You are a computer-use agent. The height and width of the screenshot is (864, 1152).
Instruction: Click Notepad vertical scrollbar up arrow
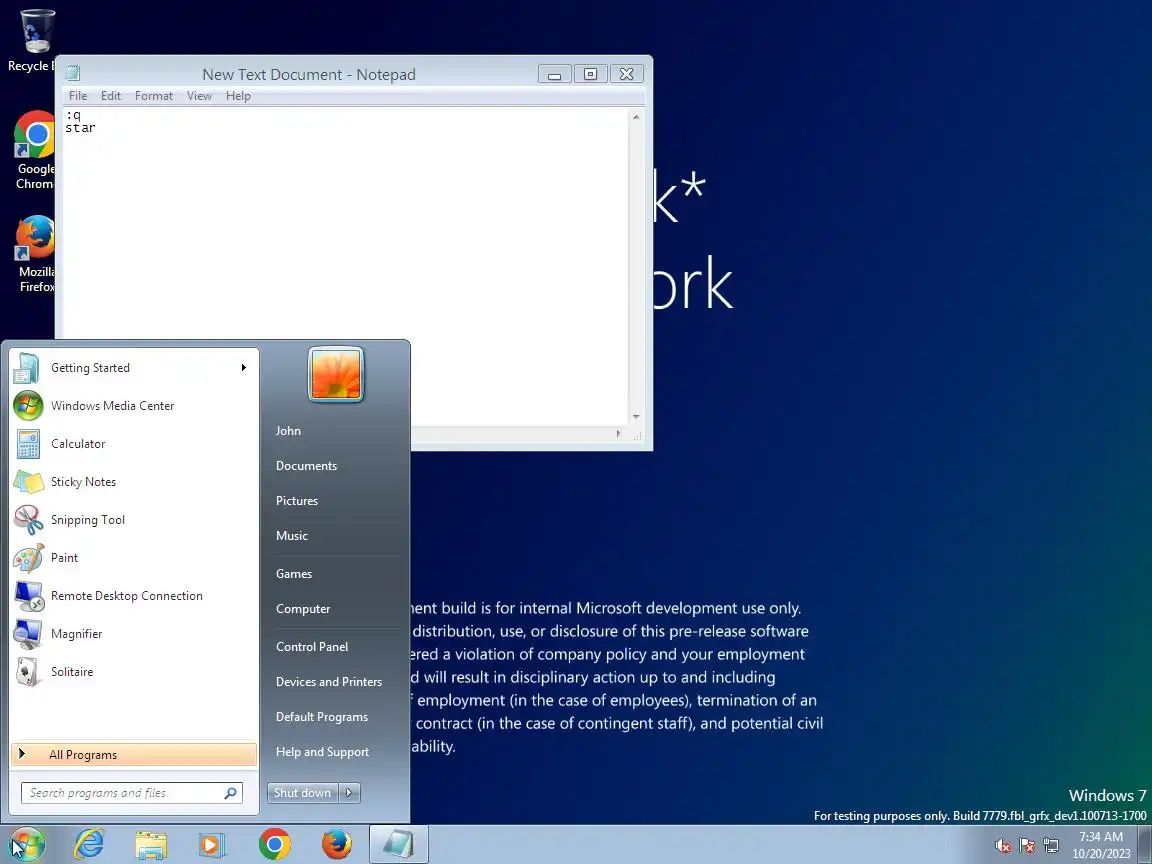[x=636, y=116]
